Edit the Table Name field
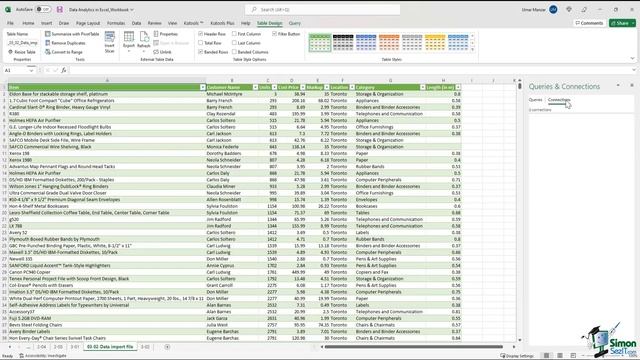 point(22,43)
